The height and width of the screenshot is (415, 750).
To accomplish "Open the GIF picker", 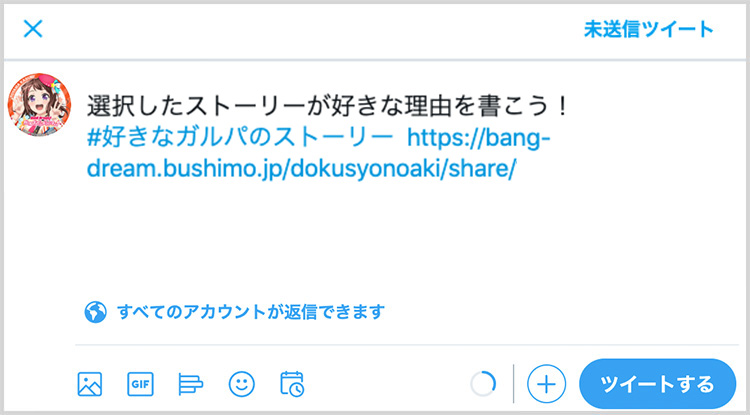I will pos(140,384).
